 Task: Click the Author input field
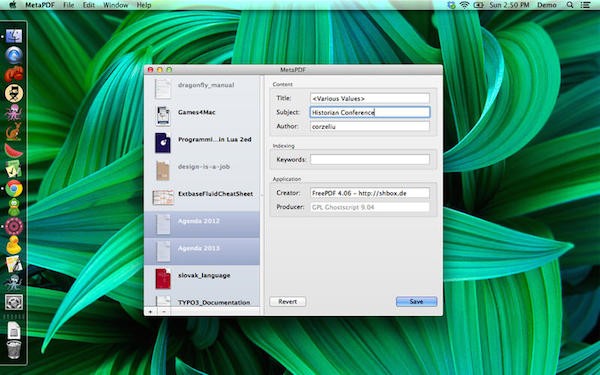click(370, 126)
